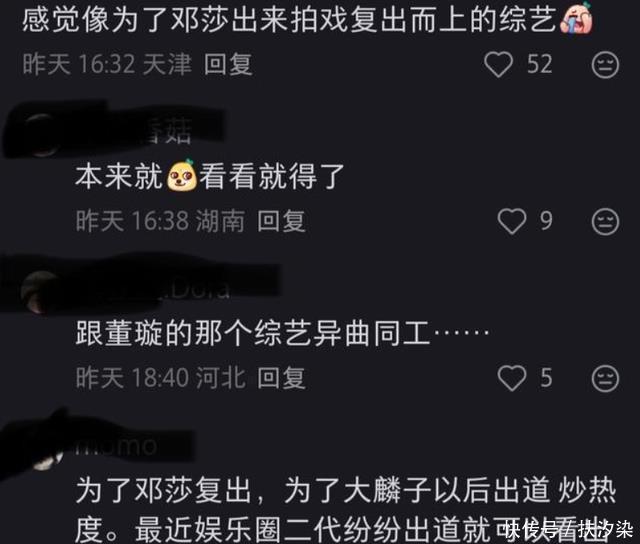
Task: Open the comment 为了邓莎复出，为了大麟子
Action: click(346, 510)
